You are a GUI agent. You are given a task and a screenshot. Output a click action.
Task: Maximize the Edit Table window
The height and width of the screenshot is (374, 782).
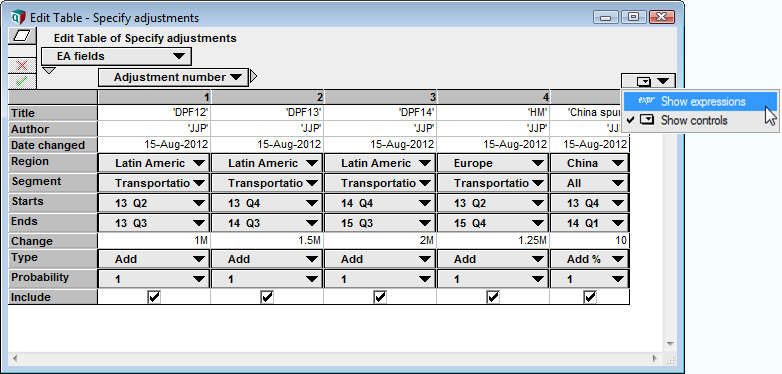click(x=633, y=17)
